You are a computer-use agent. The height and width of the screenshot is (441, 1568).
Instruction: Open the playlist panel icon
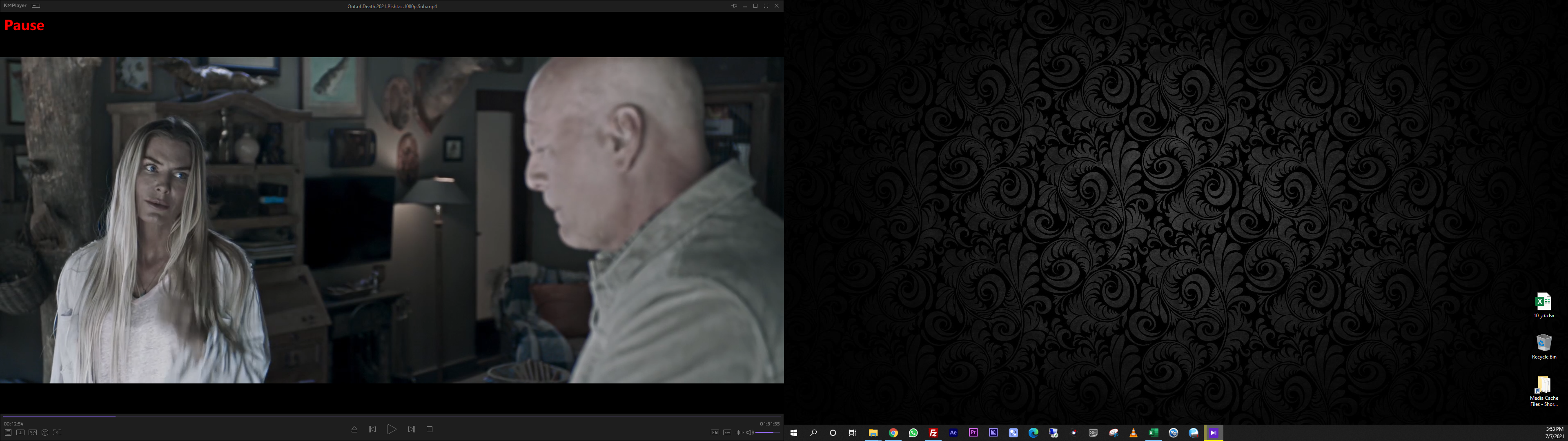pos(8,432)
